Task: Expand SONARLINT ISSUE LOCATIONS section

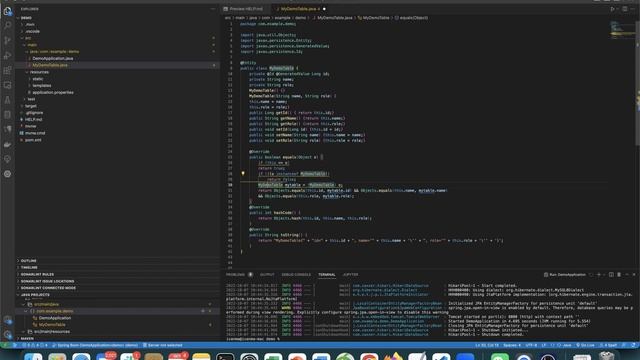Action: [47, 281]
